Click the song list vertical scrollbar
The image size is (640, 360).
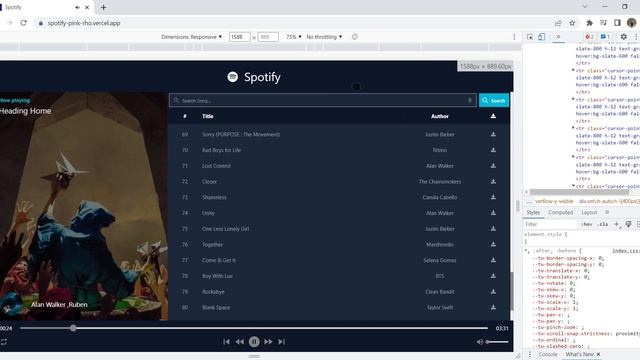pyautogui.click(x=511, y=291)
